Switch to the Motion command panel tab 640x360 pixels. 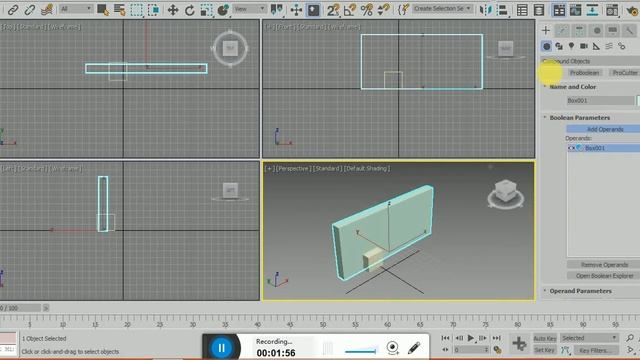click(x=596, y=30)
